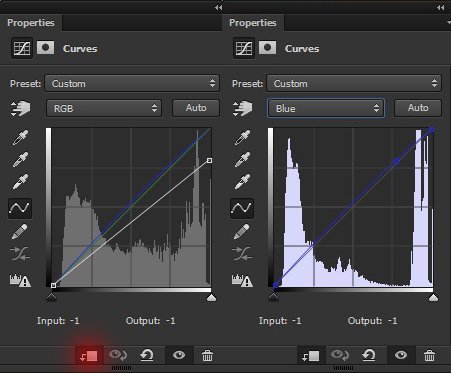Pick the black point eyedropper in left Curves panel
Screen dimensions: 451x373
20,137
